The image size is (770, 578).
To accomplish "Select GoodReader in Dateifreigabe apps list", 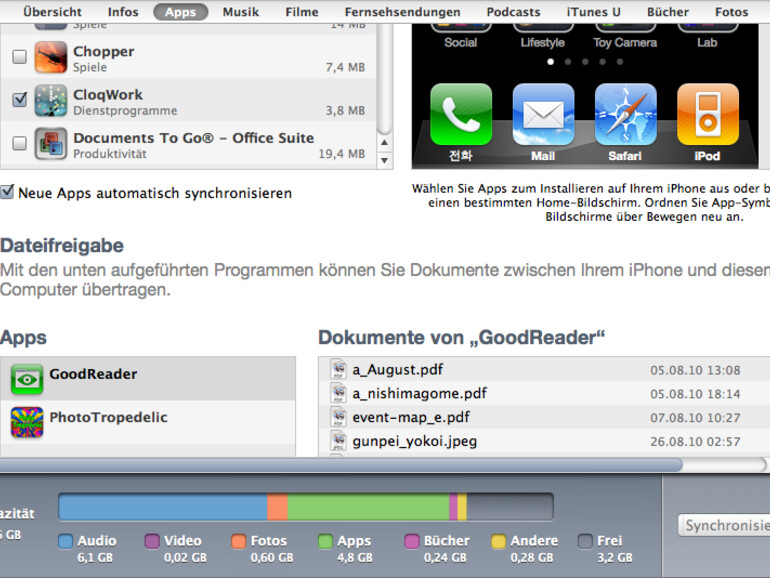I will coord(148,379).
